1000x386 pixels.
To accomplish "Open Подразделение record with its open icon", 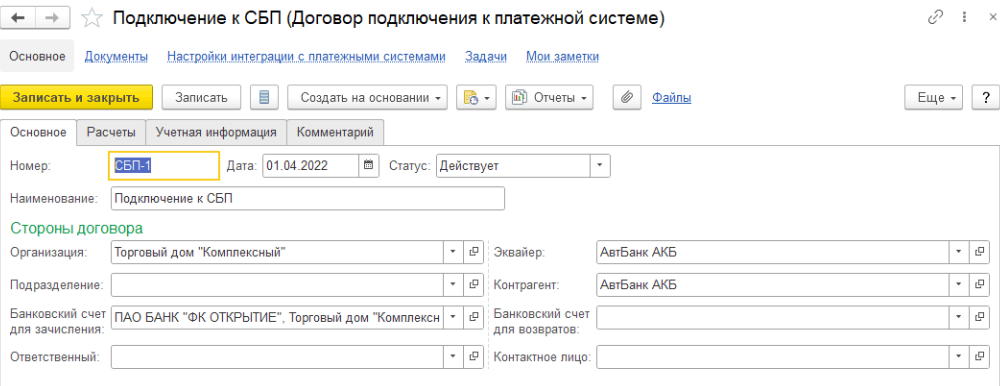I will [x=473, y=284].
